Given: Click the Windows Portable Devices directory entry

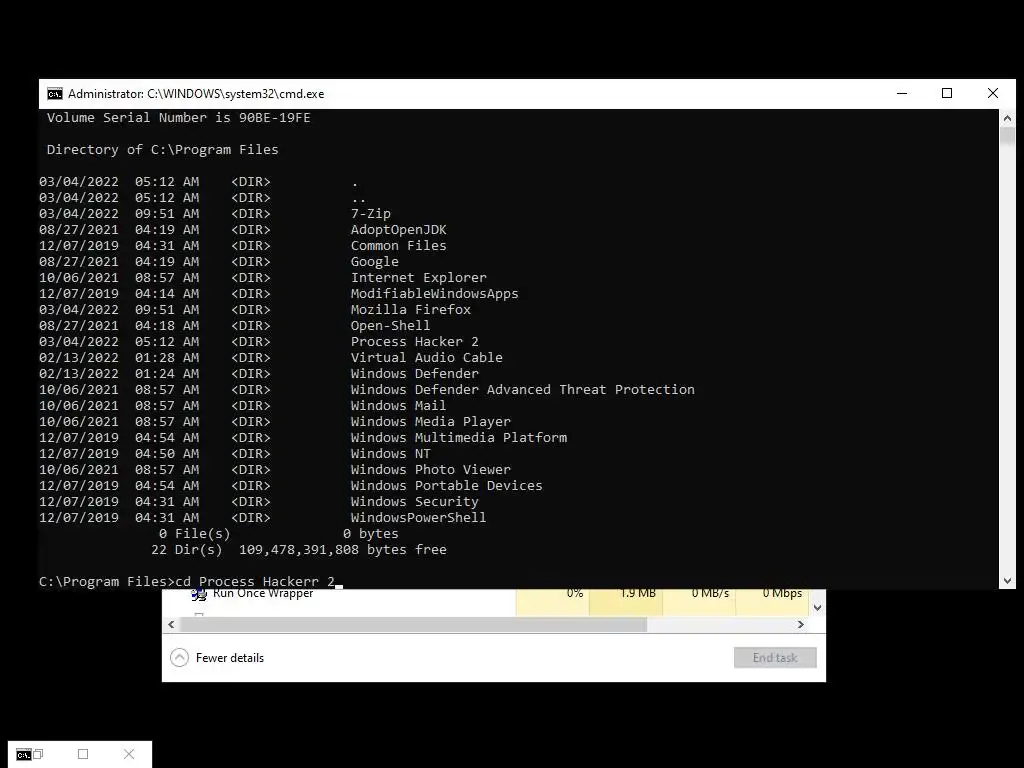Looking at the screenshot, I should click(447, 486).
